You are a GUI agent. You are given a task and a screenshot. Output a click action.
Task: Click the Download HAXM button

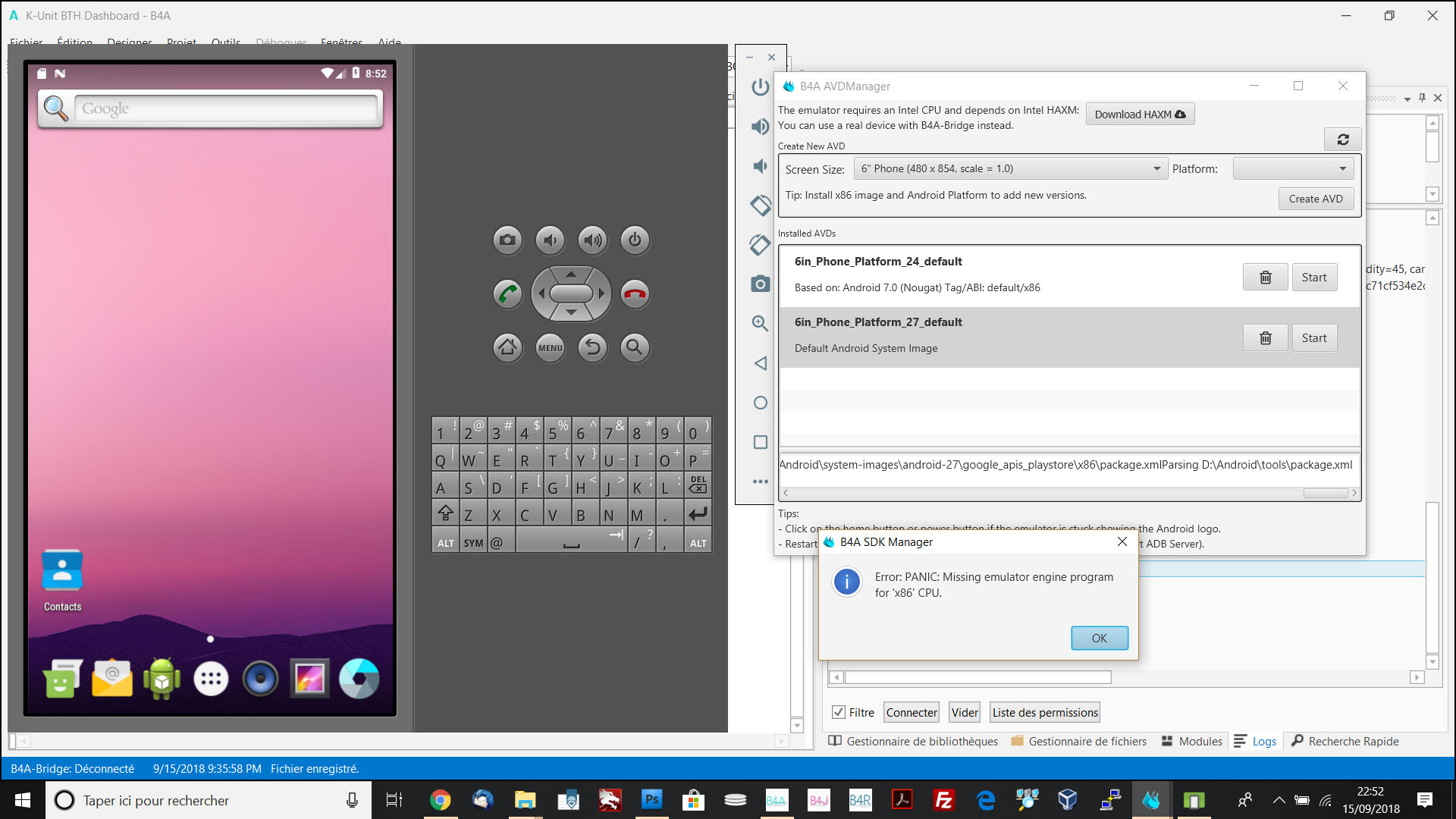pos(1140,115)
